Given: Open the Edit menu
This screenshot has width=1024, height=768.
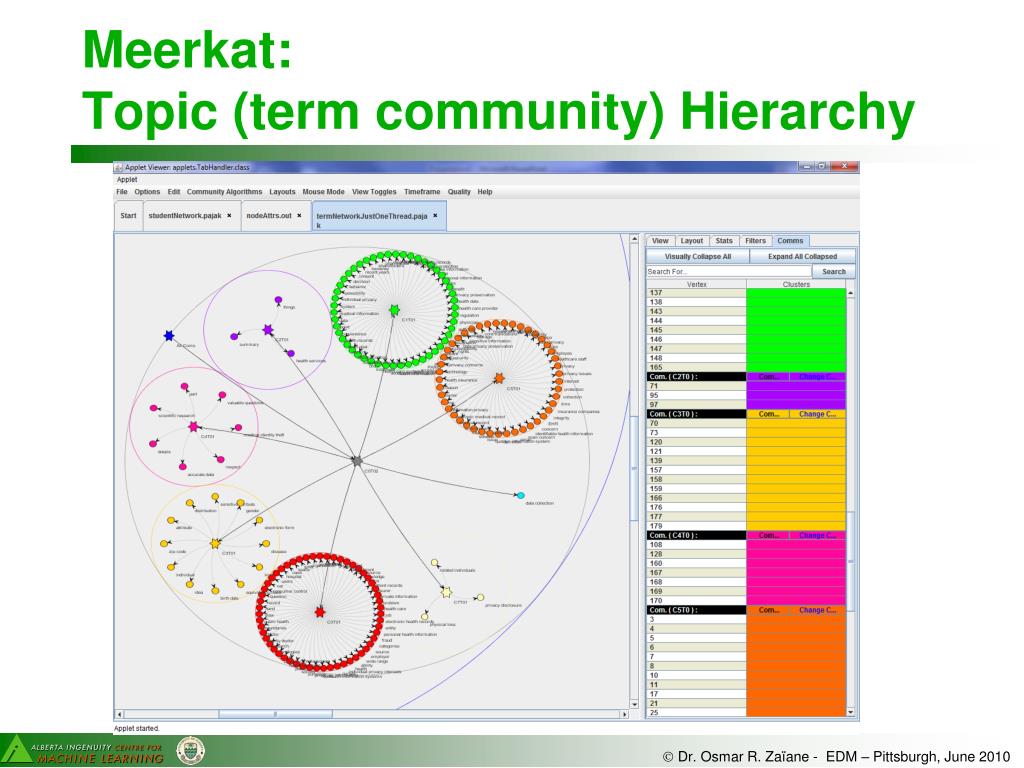Looking at the screenshot, I should click(x=174, y=192).
